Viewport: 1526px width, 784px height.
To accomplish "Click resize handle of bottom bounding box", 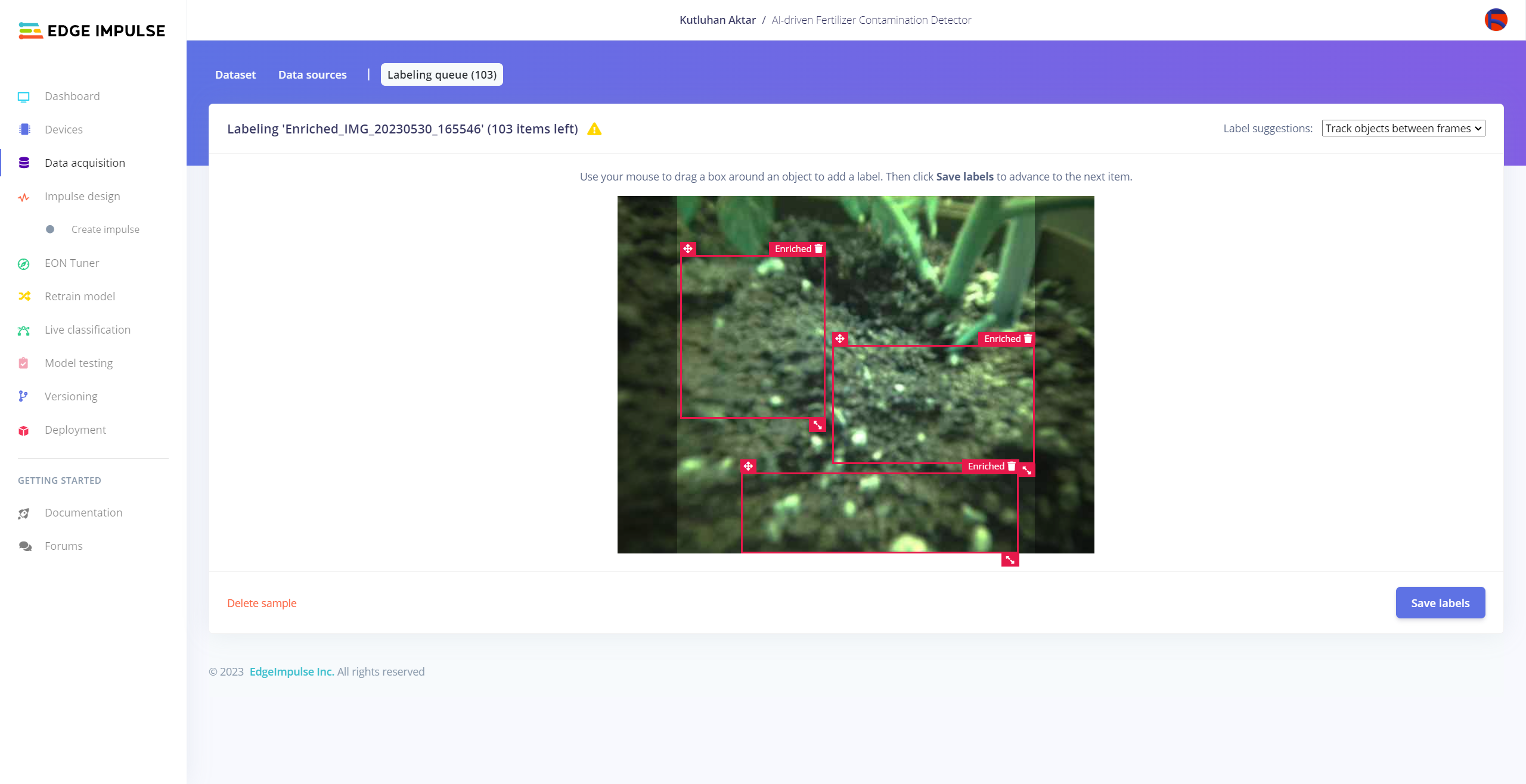I will point(1010,559).
